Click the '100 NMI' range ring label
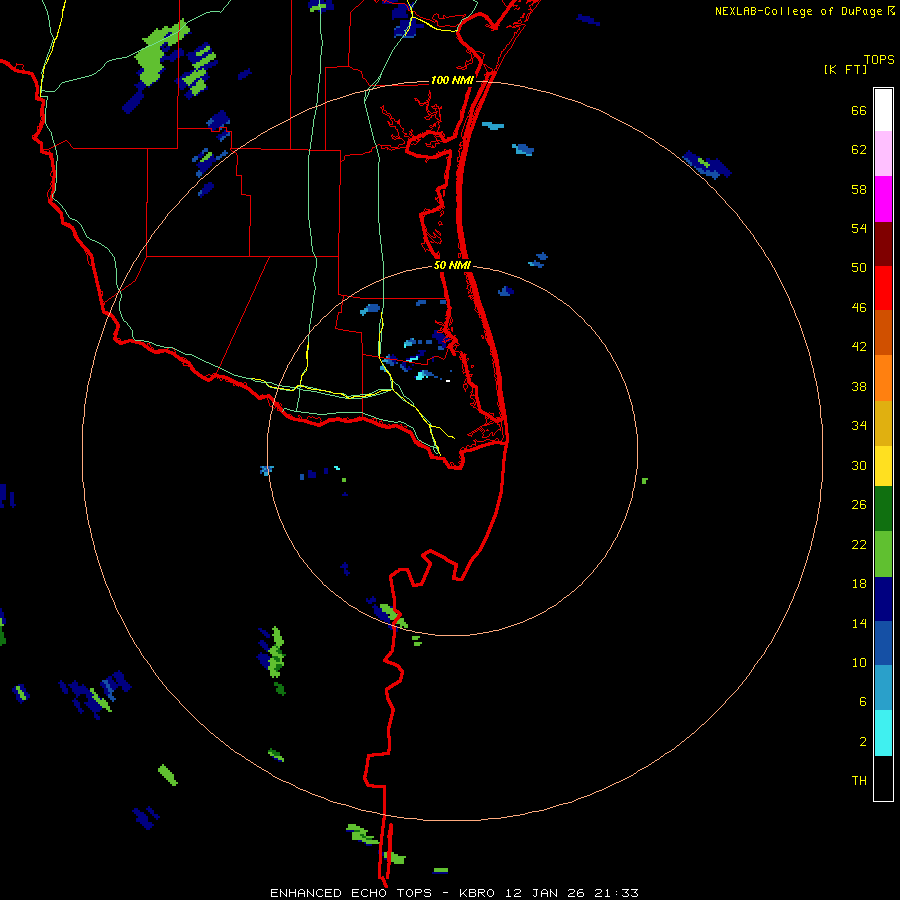900x900 pixels. click(452, 80)
